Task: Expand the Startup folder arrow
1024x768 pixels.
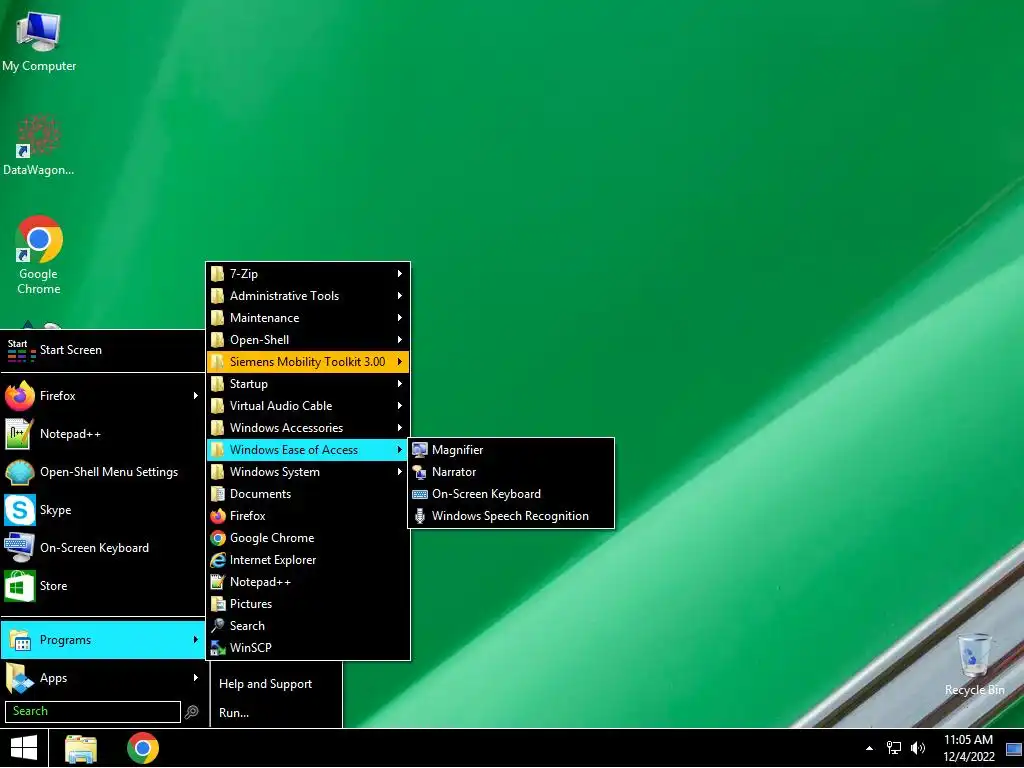Action: (x=400, y=384)
